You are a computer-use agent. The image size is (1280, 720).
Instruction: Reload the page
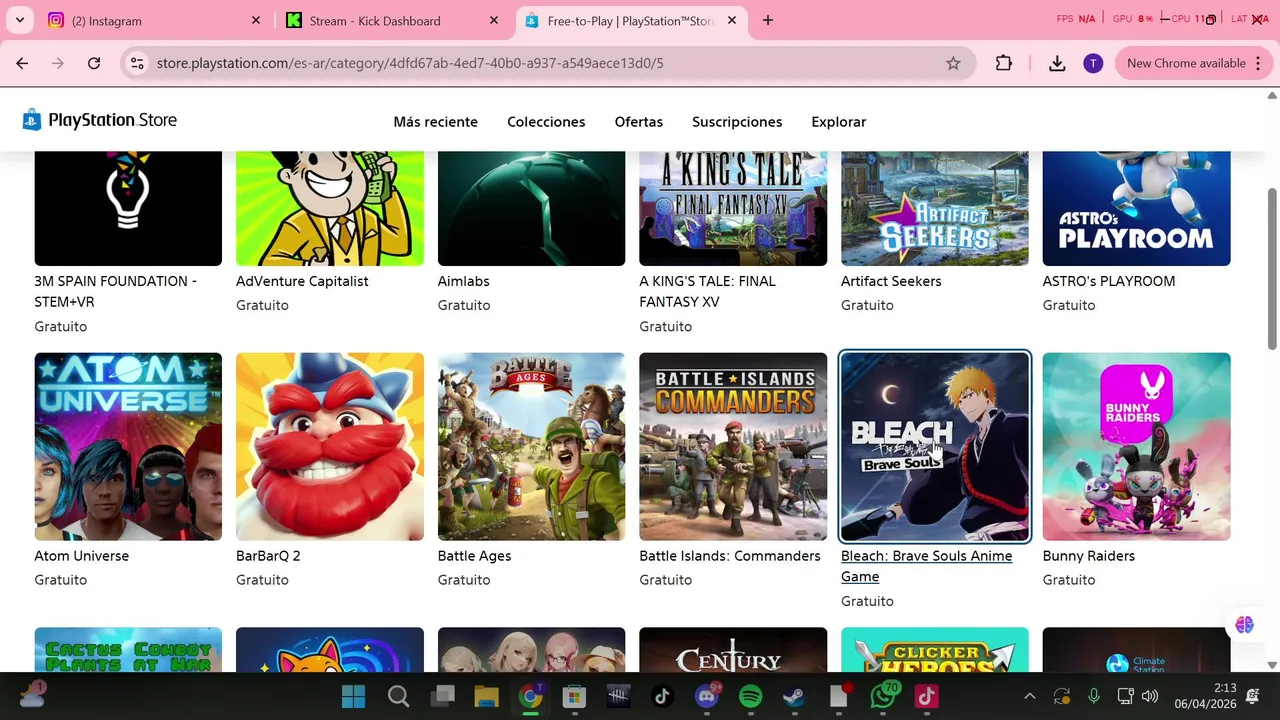click(x=94, y=63)
